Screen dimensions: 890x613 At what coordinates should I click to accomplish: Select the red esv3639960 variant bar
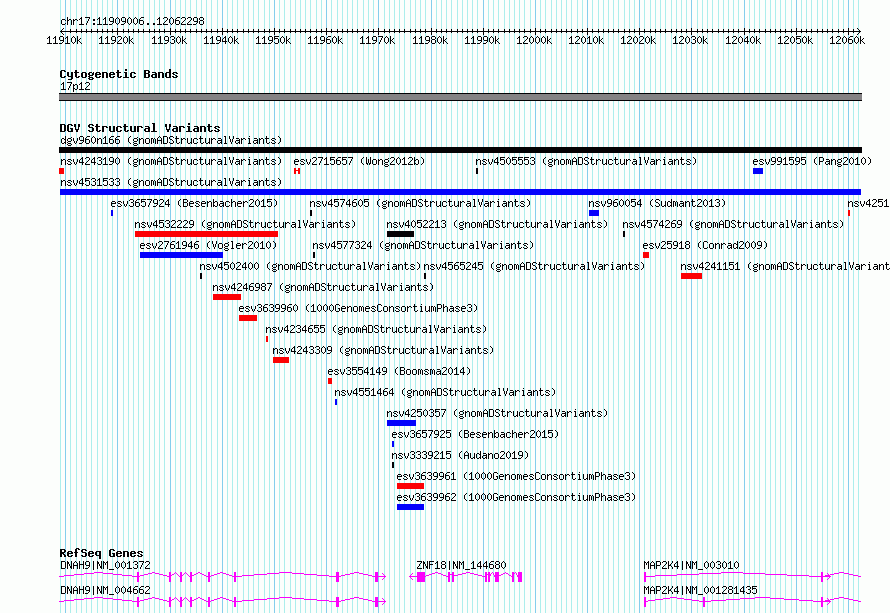coord(248,318)
